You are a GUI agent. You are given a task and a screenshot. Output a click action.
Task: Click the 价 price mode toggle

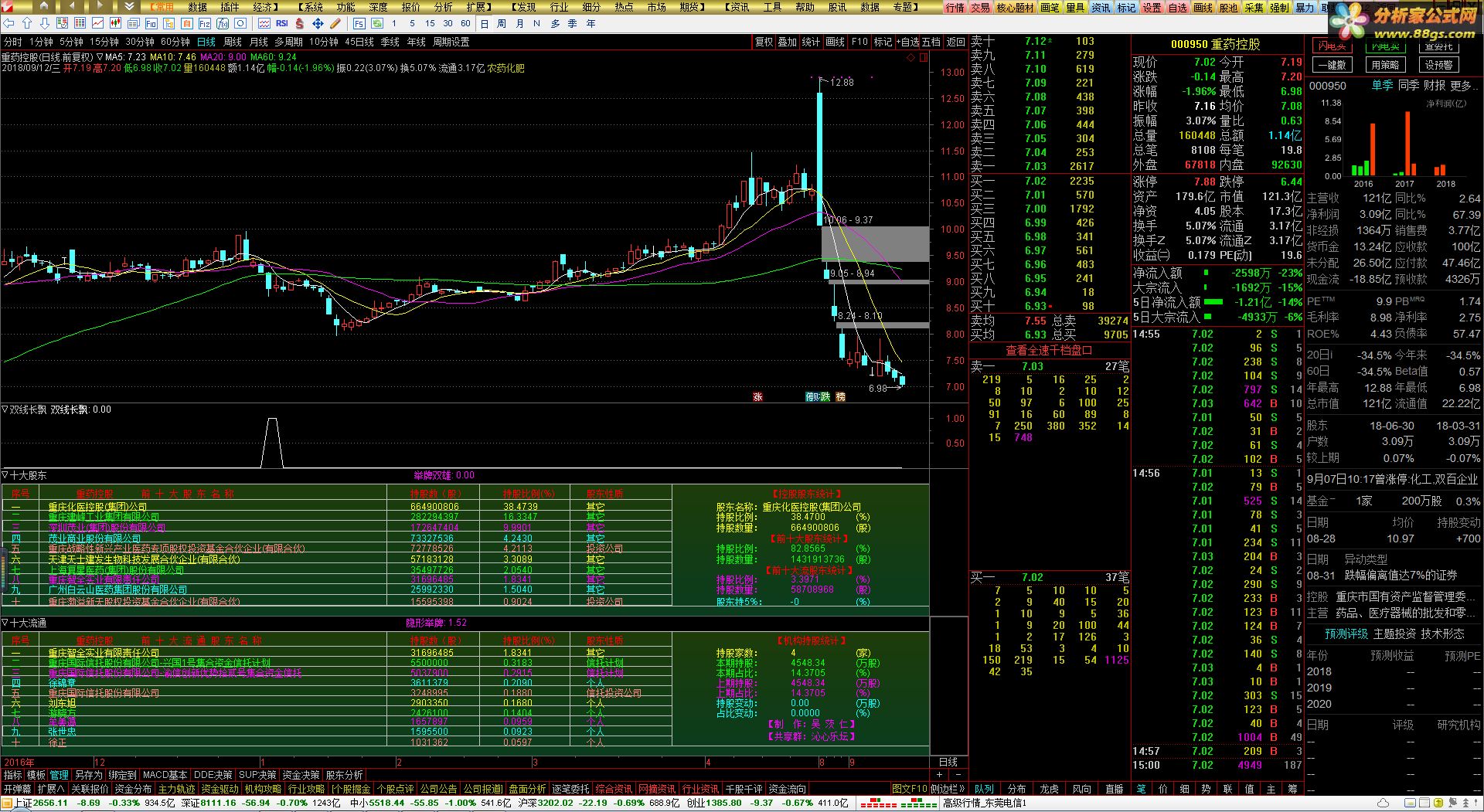point(1162,789)
